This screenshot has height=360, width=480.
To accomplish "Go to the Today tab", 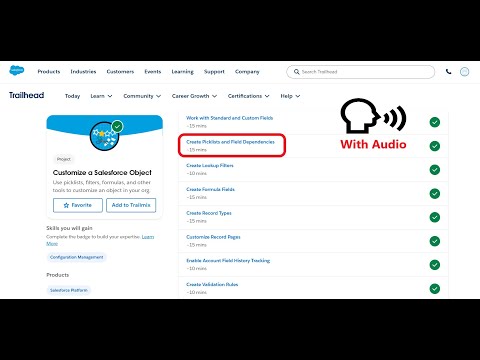I will point(72,96).
